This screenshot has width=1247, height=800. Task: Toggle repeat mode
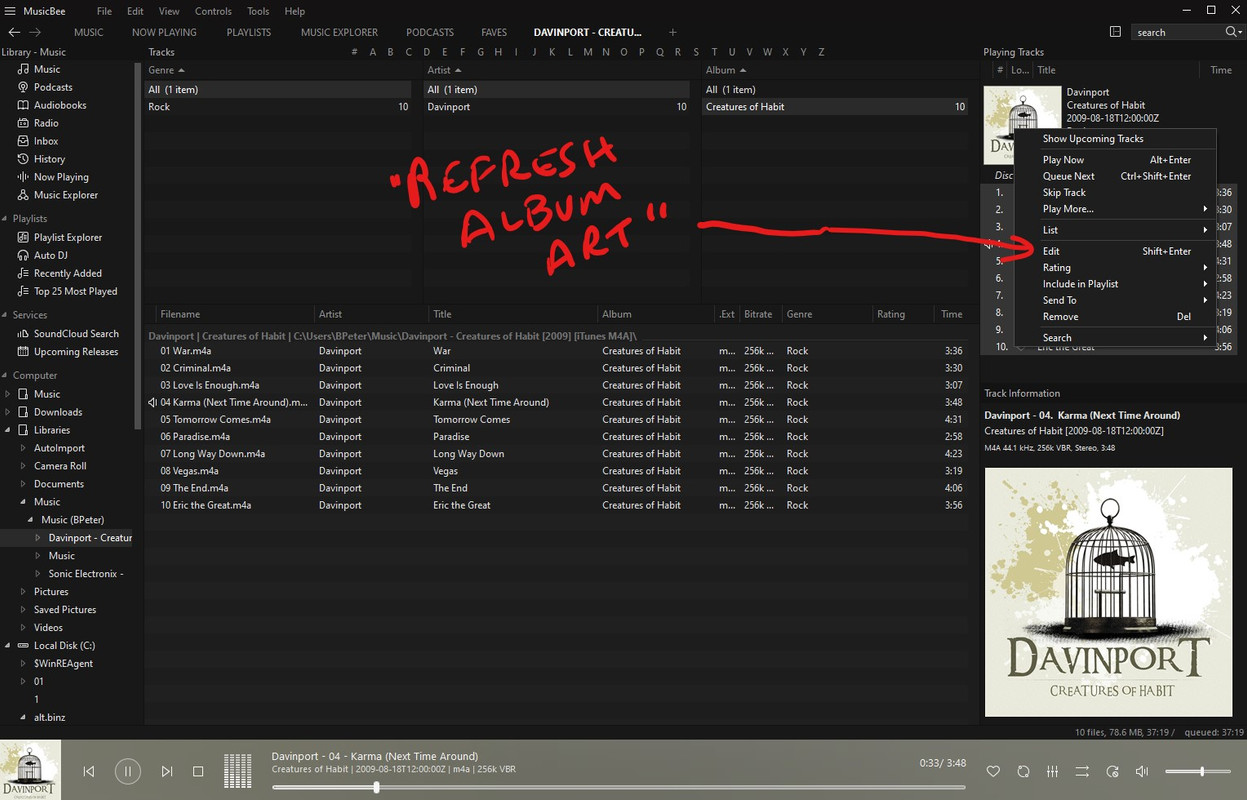[x=1112, y=771]
